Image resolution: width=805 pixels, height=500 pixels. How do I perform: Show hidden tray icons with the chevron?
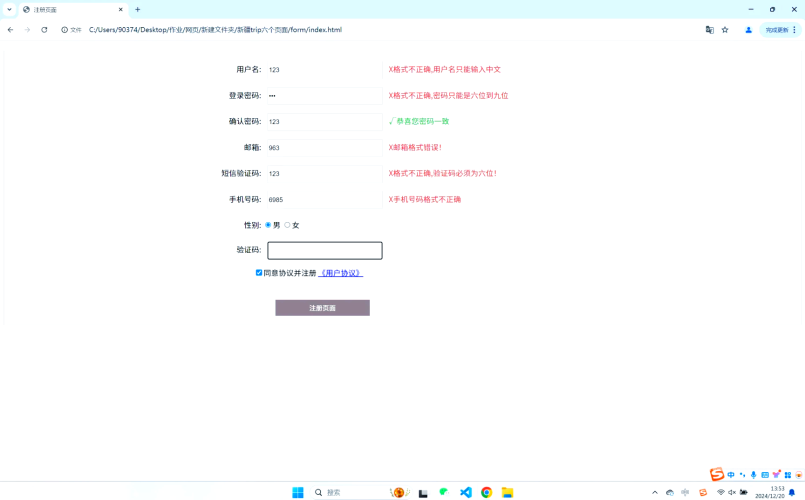click(655, 492)
